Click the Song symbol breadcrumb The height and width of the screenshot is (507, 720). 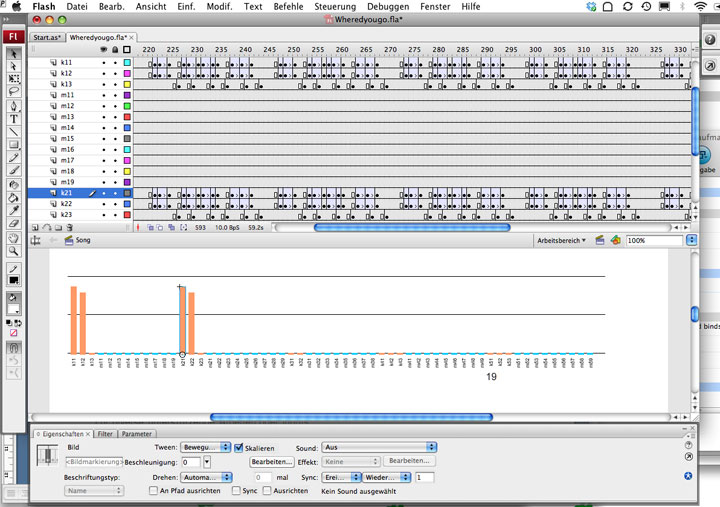[x=78, y=240]
